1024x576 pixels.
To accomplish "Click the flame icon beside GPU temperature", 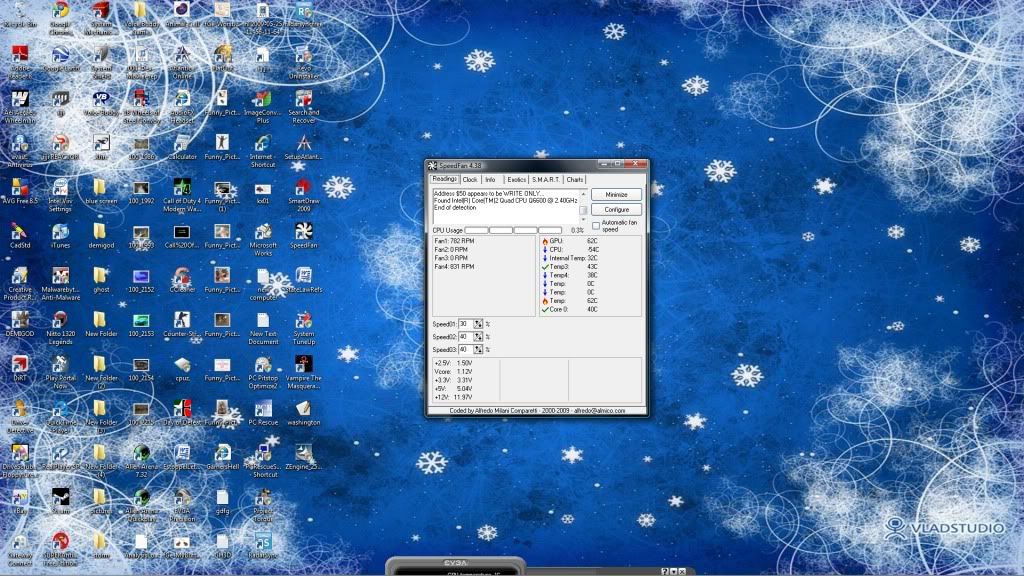I will 544,240.
